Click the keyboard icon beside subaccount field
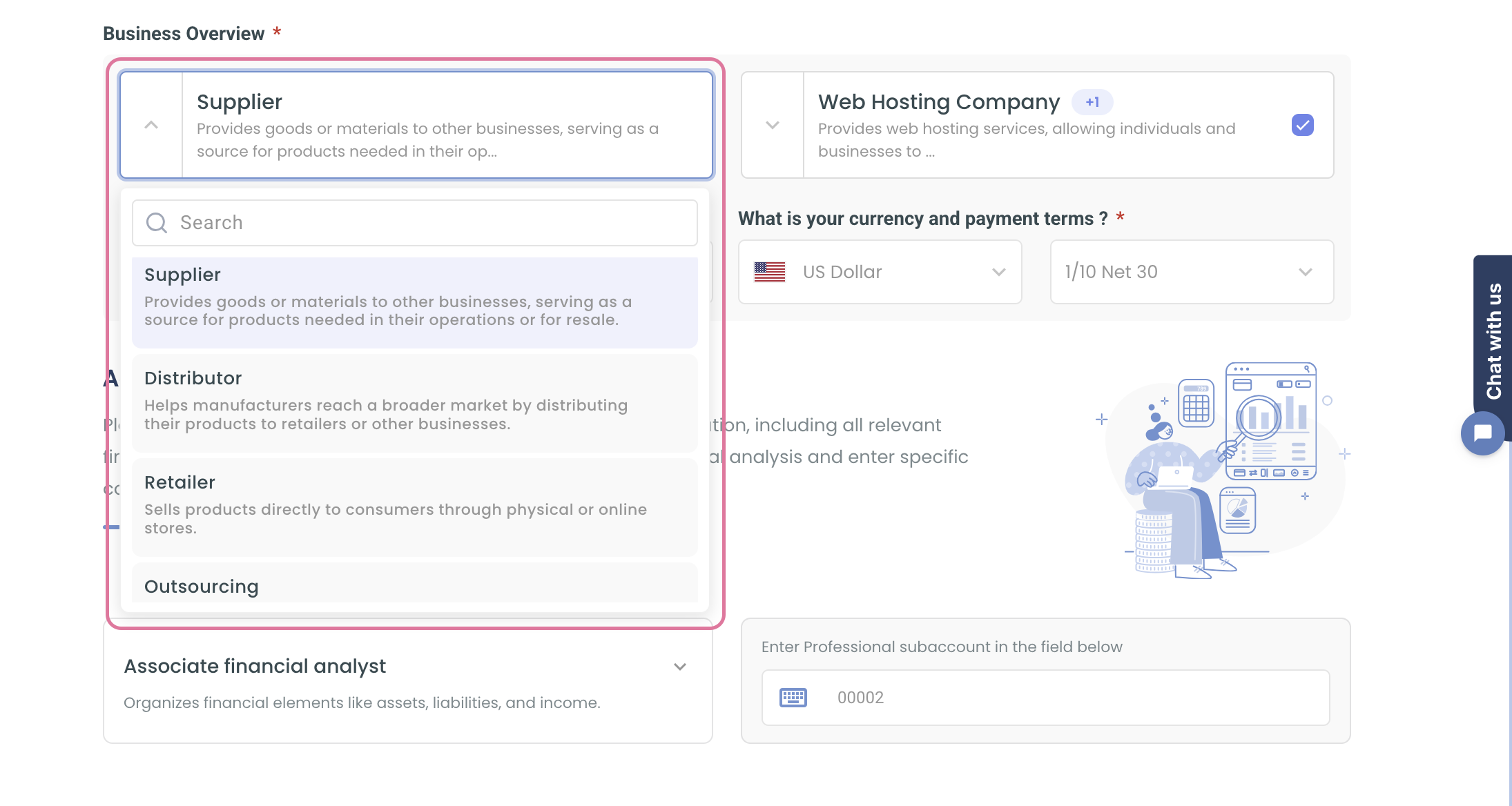Image resolution: width=1512 pixels, height=806 pixels. (793, 698)
